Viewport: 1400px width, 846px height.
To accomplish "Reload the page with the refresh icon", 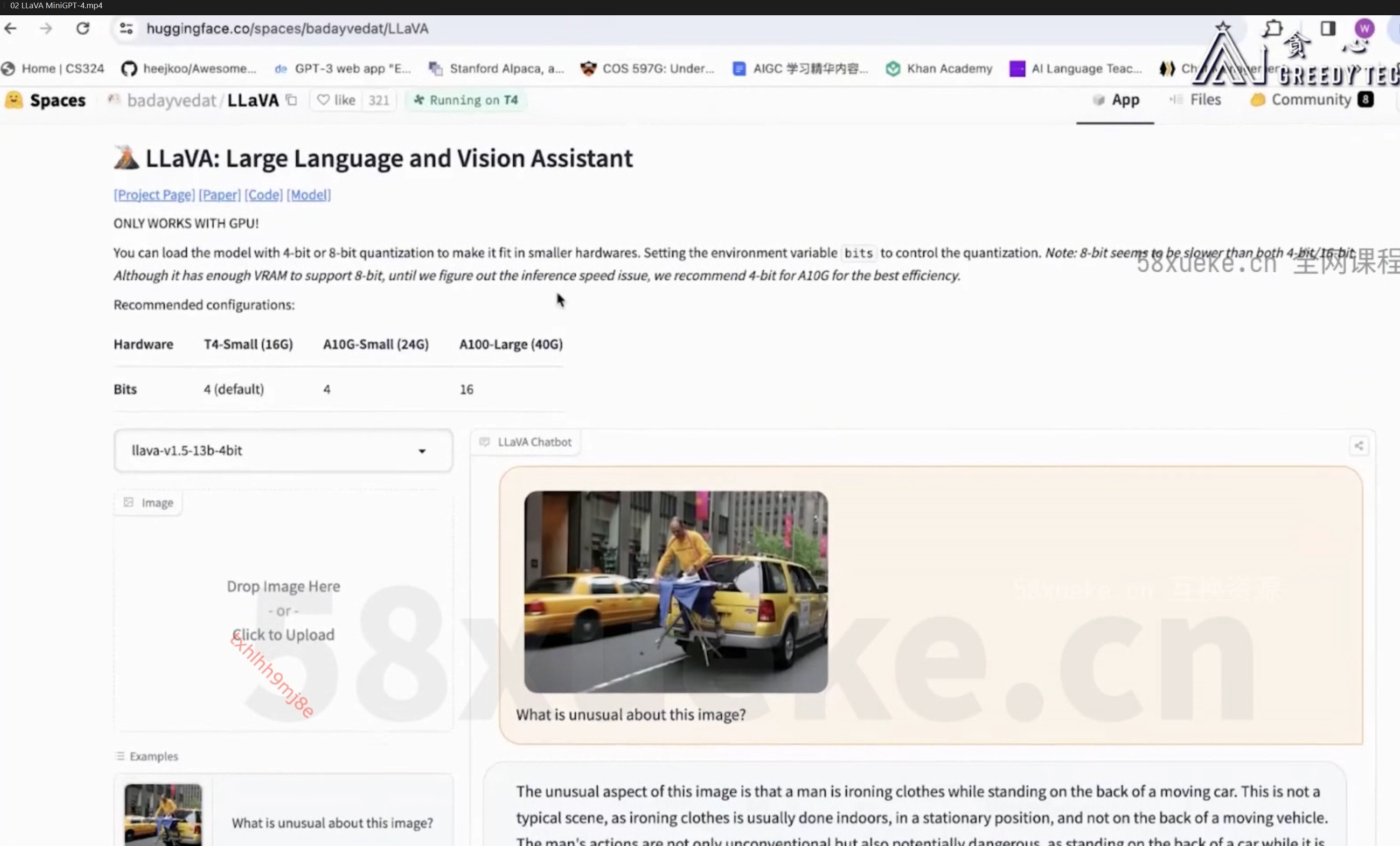I will (83, 28).
